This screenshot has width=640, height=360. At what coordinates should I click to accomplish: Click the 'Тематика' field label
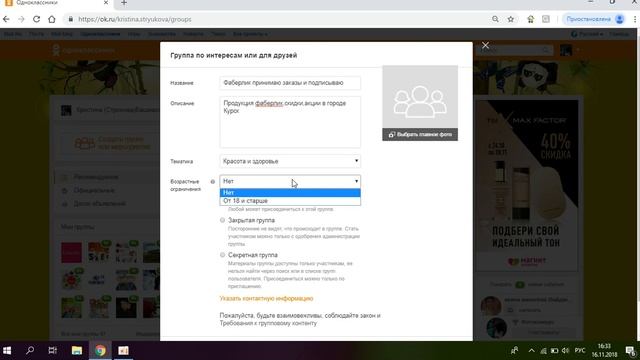coord(181,162)
